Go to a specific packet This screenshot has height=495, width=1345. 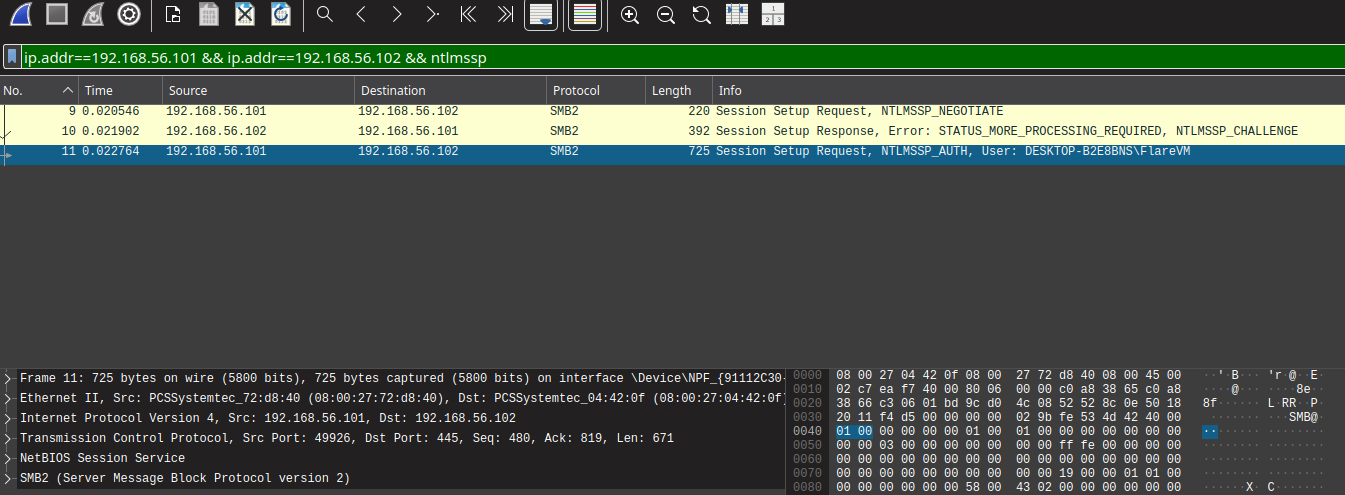[x=433, y=14]
